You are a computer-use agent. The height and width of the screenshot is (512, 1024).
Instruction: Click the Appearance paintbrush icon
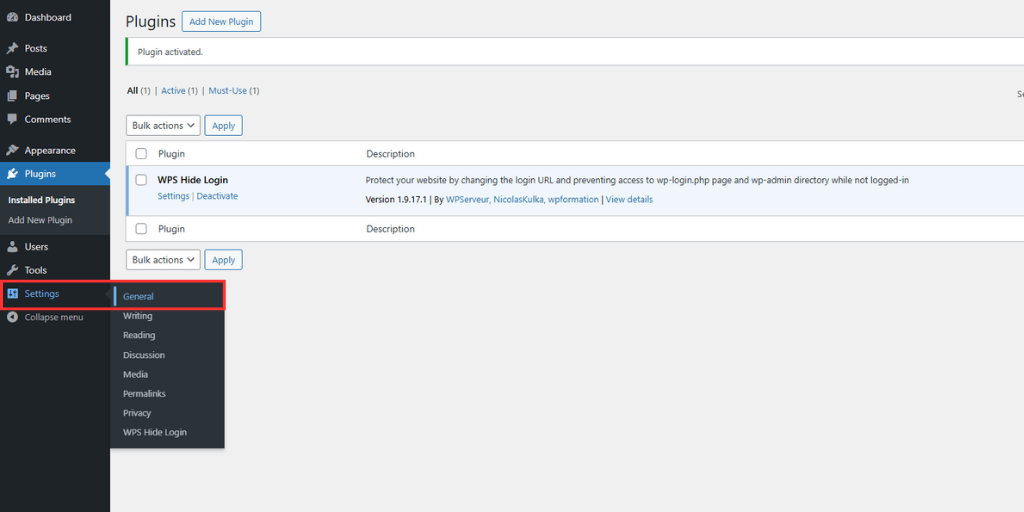pyautogui.click(x=12, y=150)
